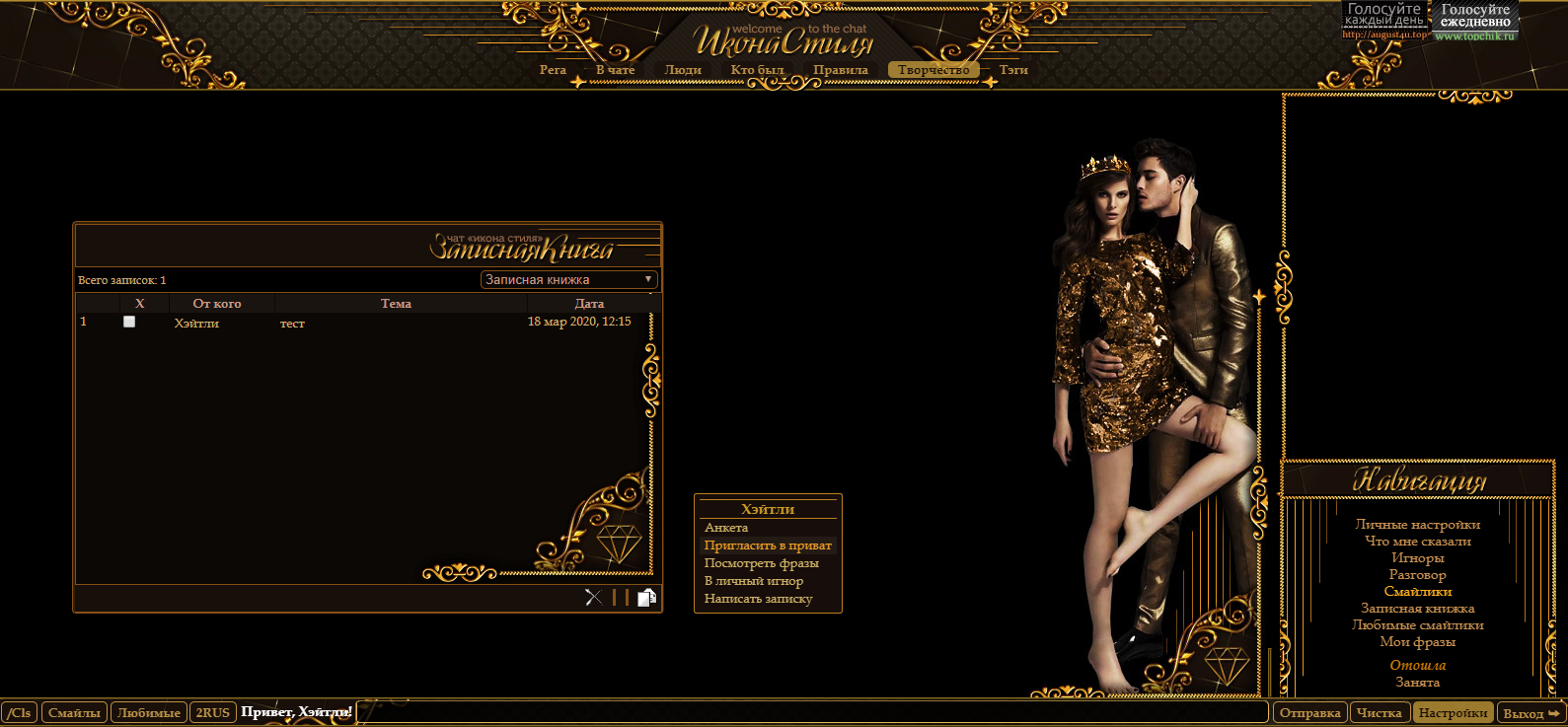The width and height of the screenshot is (1568, 727).
Task: Open the Правила page
Action: point(841,70)
